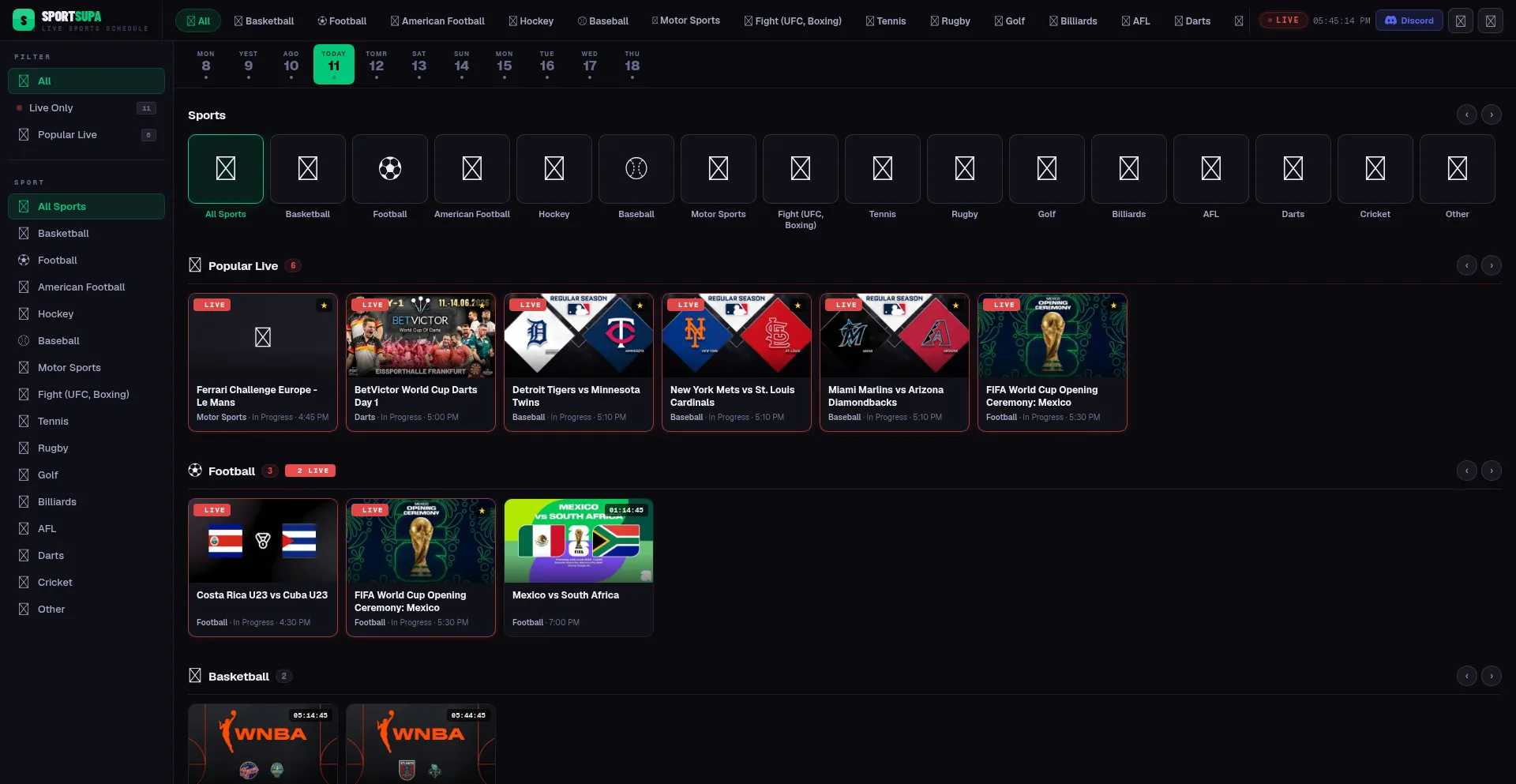Star the Football section FIFA Opening Ceremony card
The width and height of the screenshot is (1516, 784).
[x=482, y=510]
